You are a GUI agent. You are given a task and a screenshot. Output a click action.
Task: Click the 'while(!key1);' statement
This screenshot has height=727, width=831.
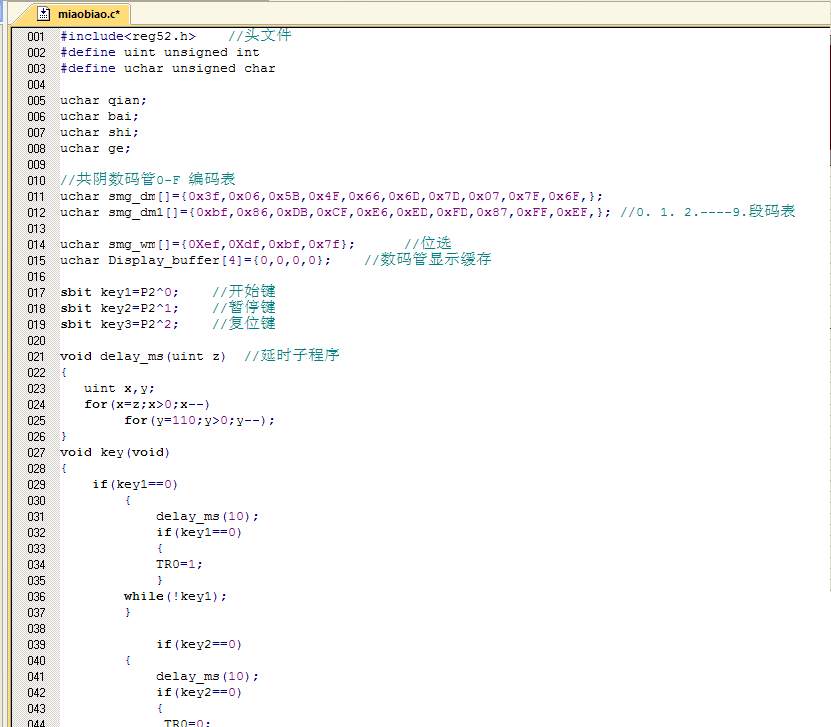pos(175,597)
